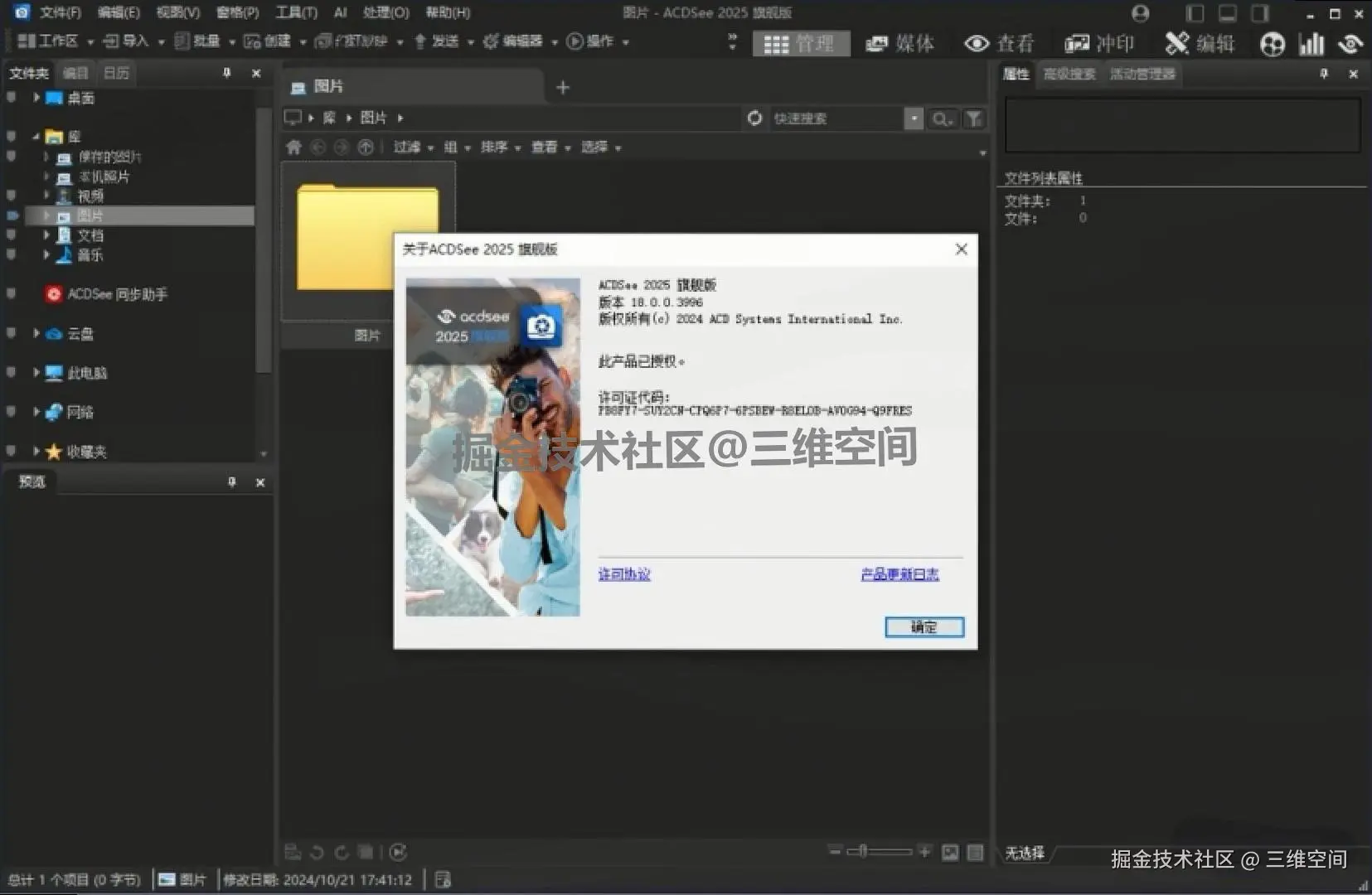1372x895 pixels.
Task: Expand the 此电脑 tree item
Action: click(36, 373)
